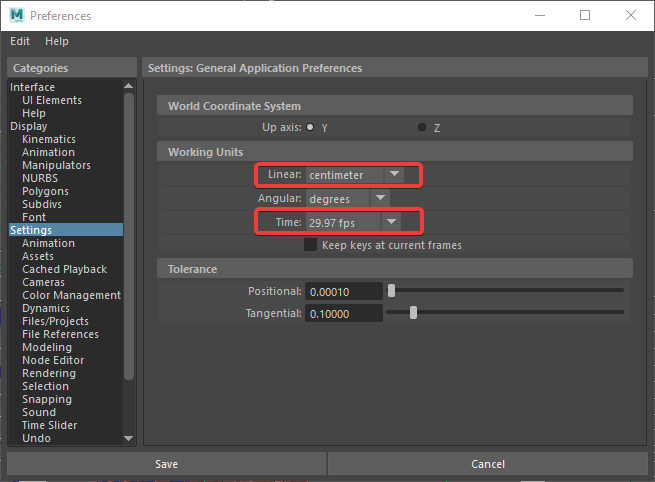Click the Save button
This screenshot has width=655, height=482.
(166, 464)
